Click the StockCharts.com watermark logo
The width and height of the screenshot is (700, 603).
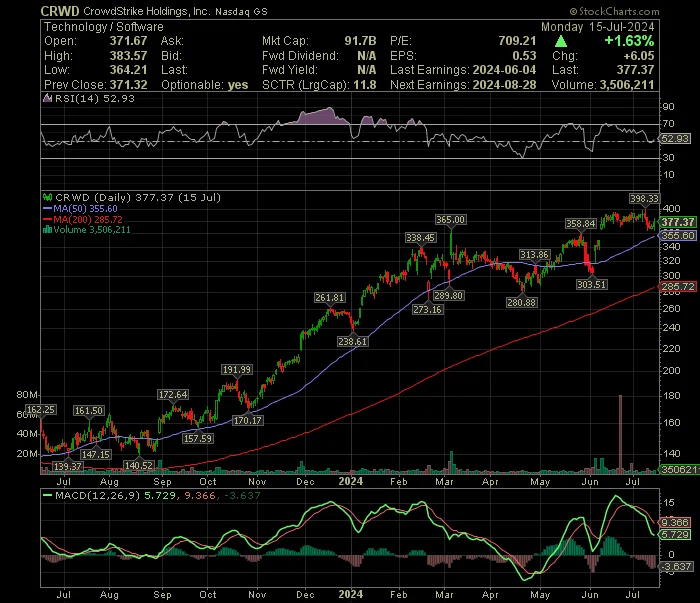point(614,12)
